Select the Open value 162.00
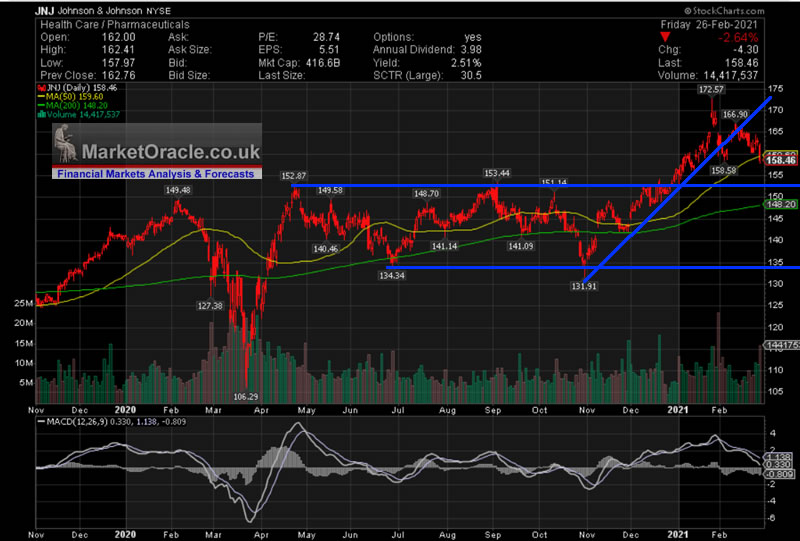 [118, 37]
